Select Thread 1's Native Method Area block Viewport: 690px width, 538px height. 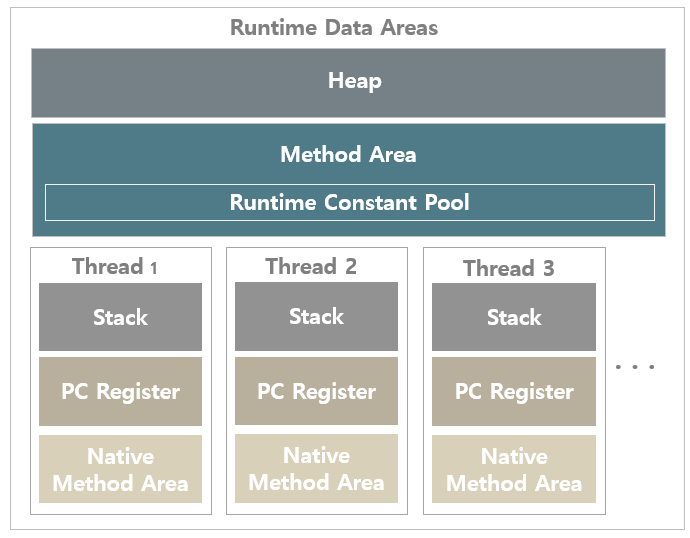pos(121,469)
